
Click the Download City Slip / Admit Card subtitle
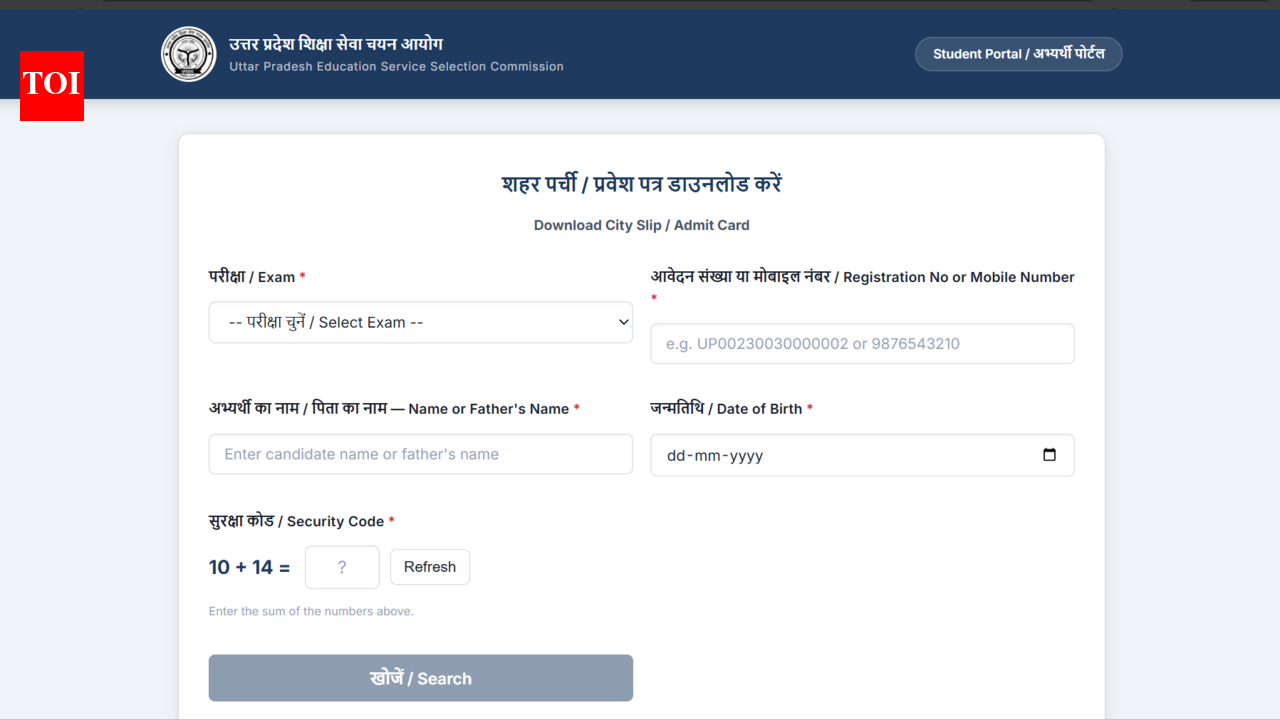click(x=641, y=225)
